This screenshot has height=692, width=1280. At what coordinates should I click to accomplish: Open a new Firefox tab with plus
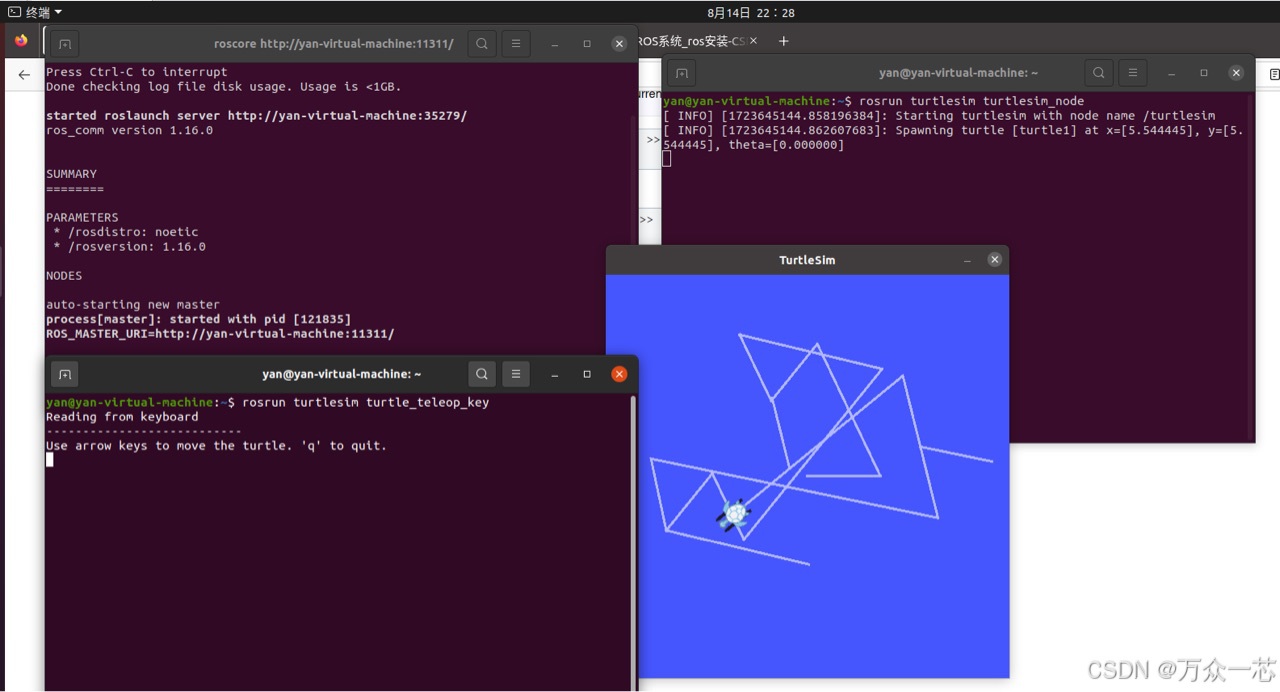pos(783,41)
